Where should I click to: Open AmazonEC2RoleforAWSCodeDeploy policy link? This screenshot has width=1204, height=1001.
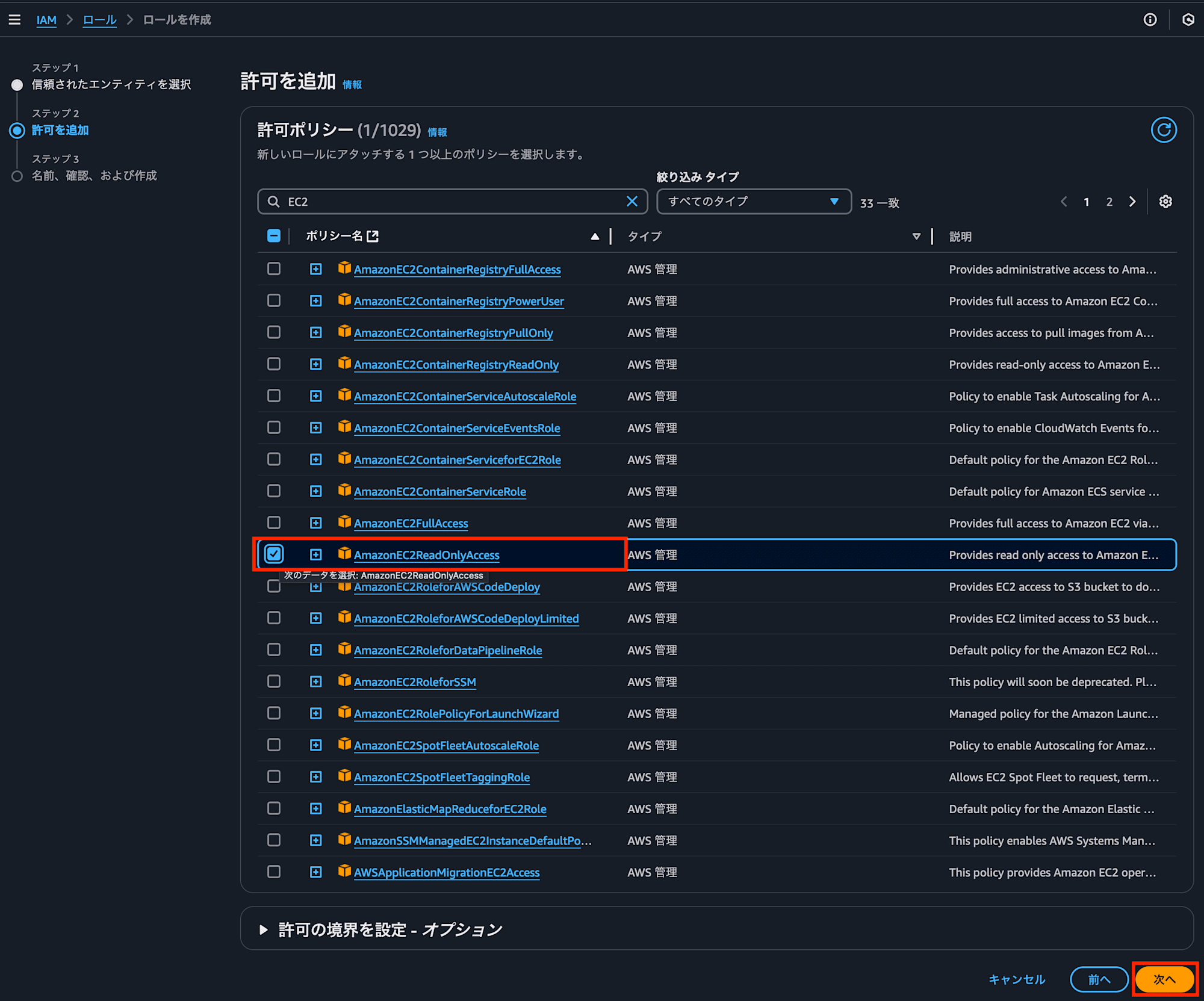[x=447, y=587]
